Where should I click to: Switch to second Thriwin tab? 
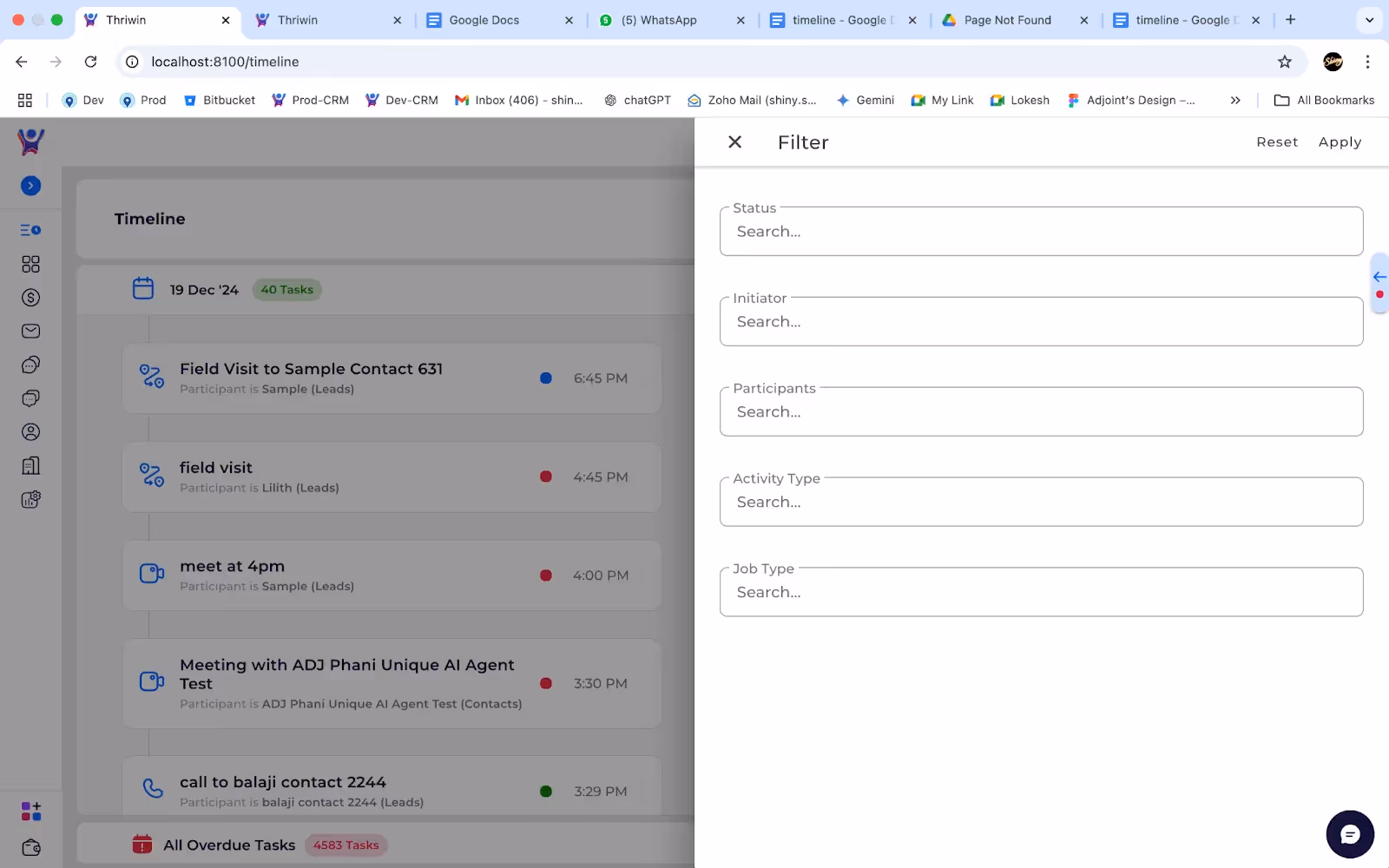pos(327,20)
